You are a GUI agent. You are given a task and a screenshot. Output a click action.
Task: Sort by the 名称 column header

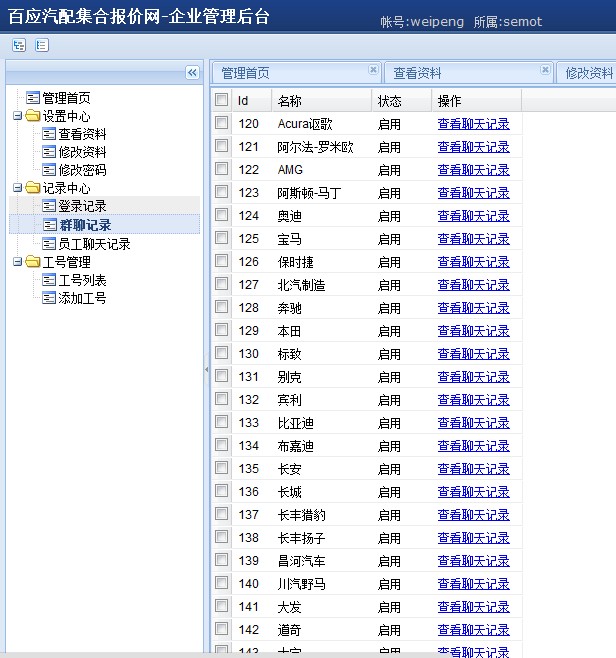(322, 101)
